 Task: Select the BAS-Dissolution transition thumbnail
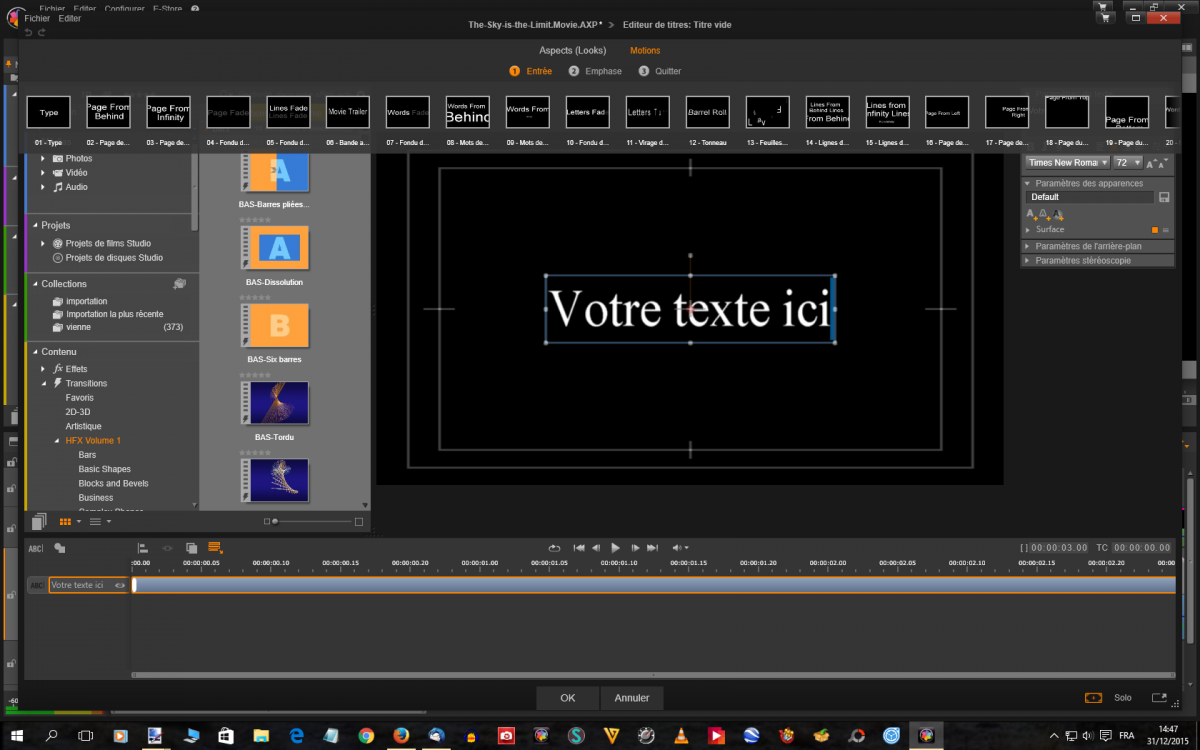point(275,248)
